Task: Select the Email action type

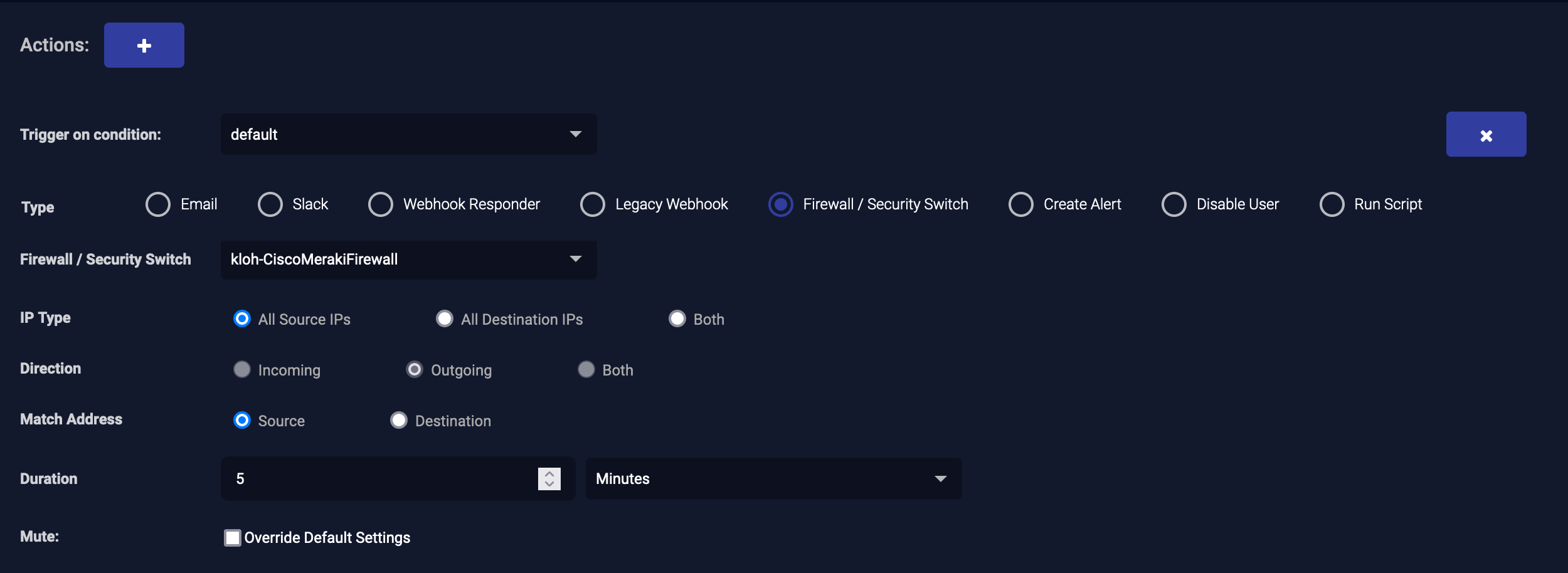Action: [x=158, y=204]
